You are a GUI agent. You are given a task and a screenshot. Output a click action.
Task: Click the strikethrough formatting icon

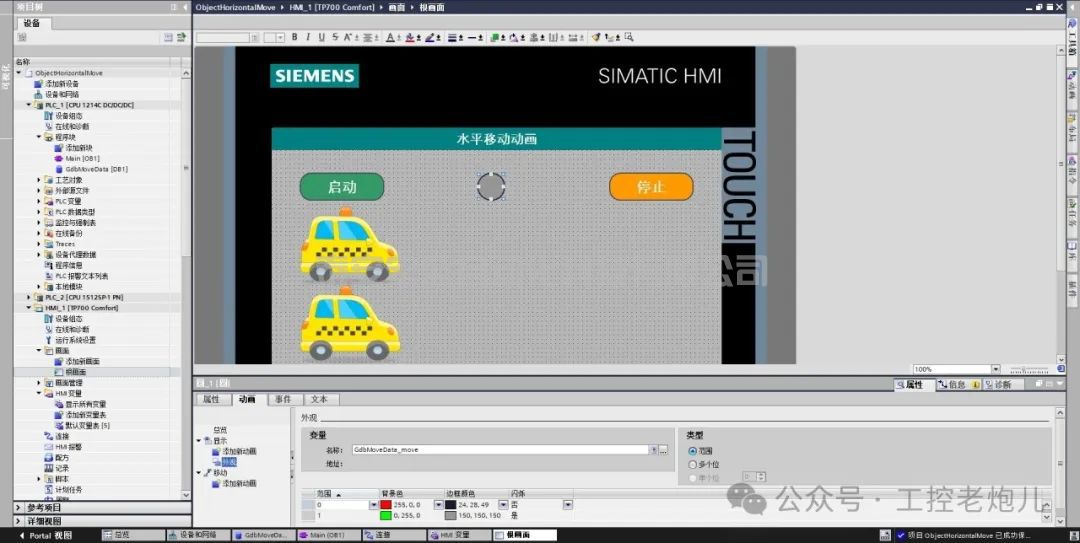[x=333, y=38]
